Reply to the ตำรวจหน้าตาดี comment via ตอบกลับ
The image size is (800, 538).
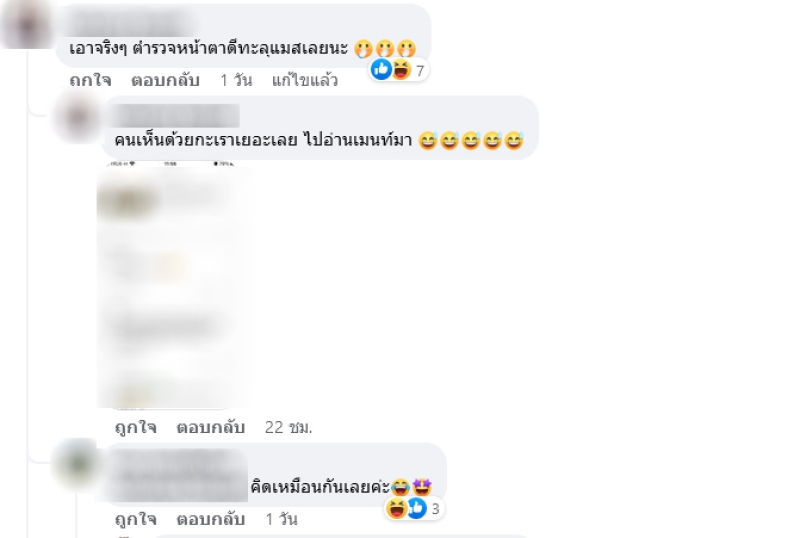point(165,80)
